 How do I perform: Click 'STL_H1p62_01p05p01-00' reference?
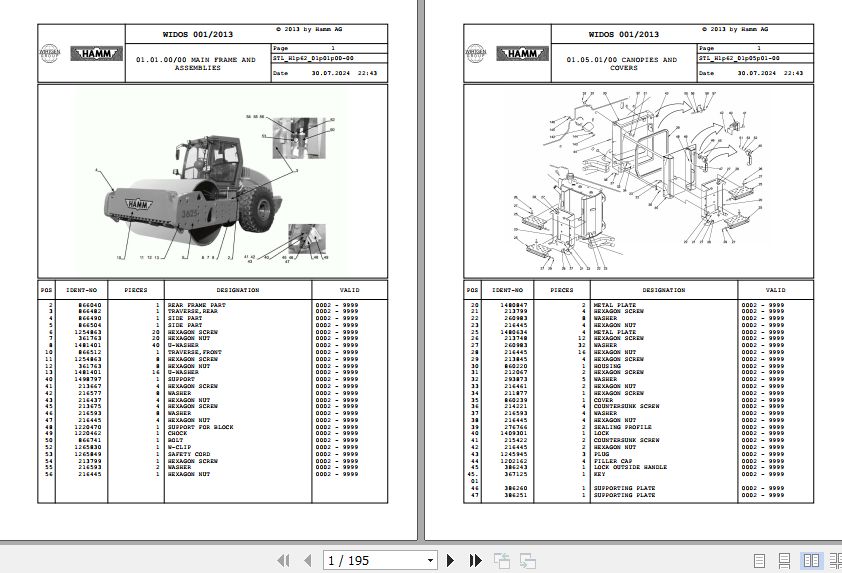739,58
